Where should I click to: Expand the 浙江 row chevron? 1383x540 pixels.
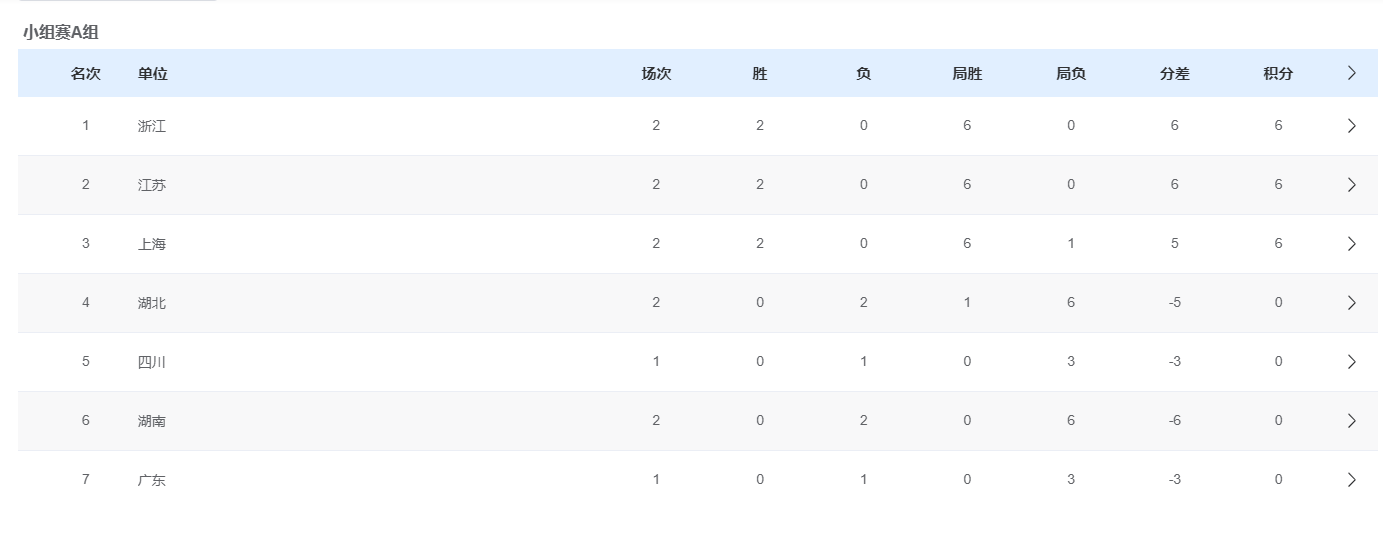click(1351, 126)
